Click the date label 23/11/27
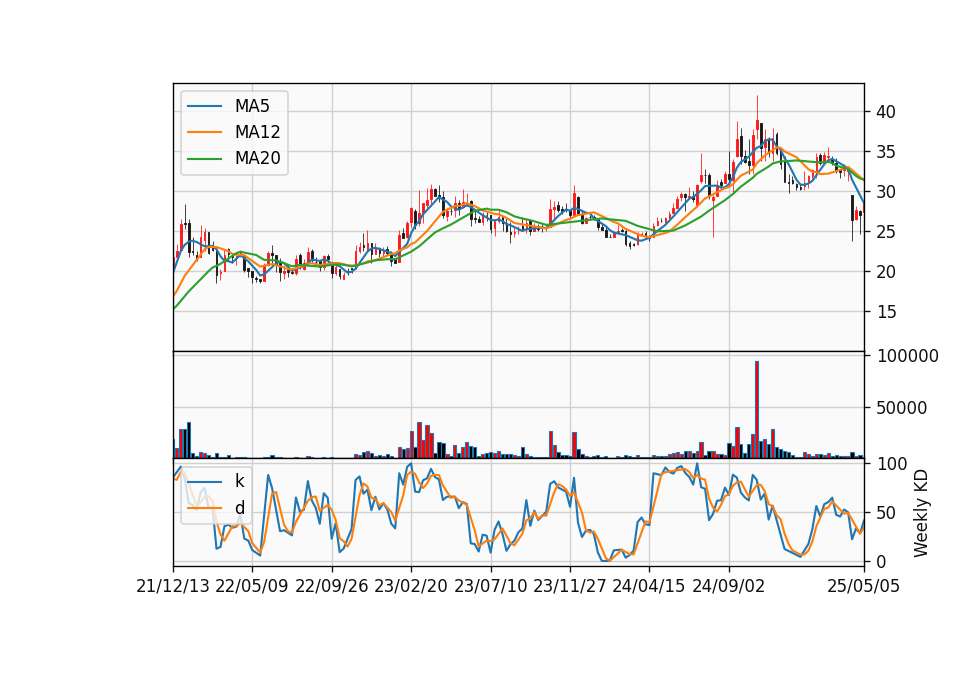This screenshot has width=960, height=690. pos(570,586)
